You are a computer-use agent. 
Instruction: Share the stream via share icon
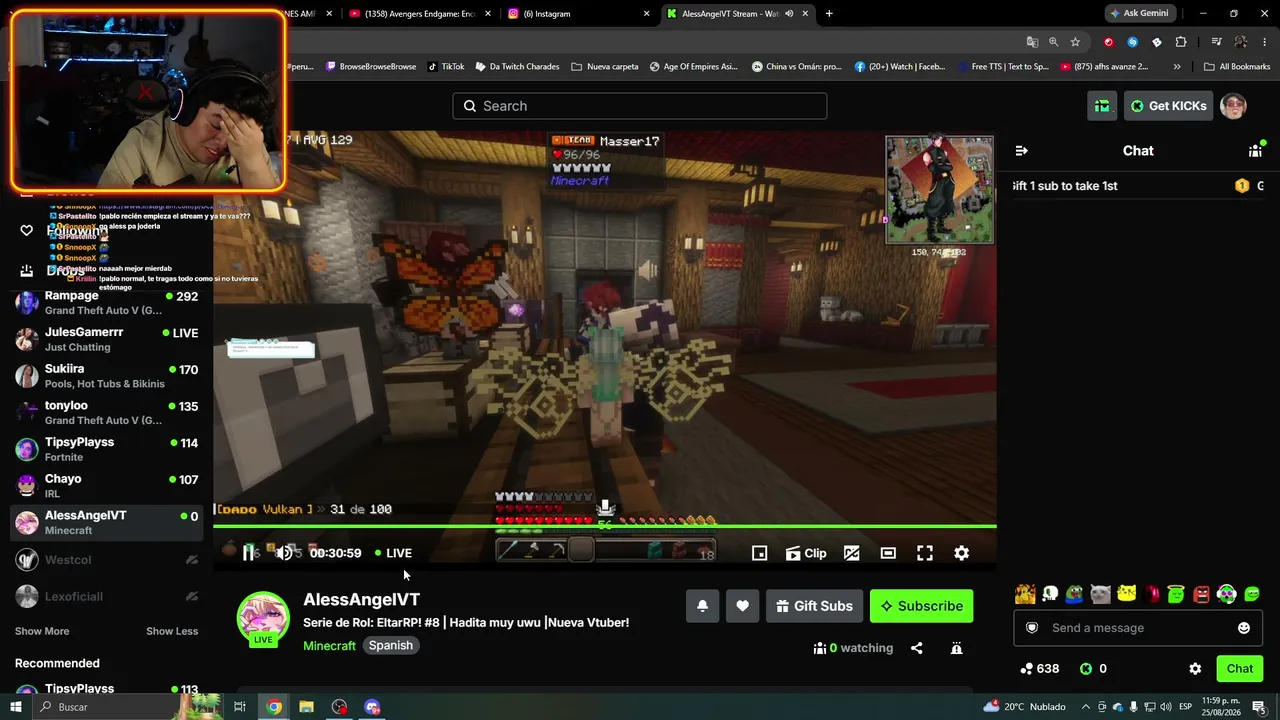pos(917,648)
